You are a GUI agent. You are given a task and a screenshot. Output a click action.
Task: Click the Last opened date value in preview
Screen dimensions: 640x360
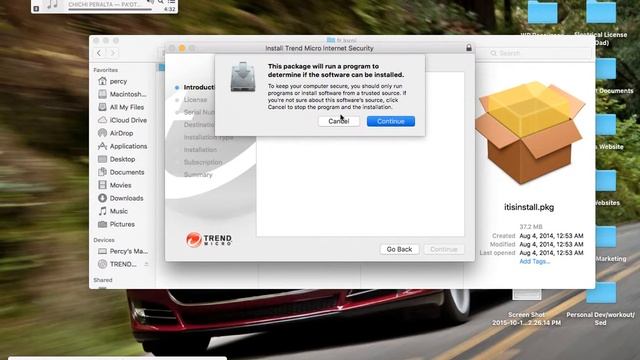point(551,253)
